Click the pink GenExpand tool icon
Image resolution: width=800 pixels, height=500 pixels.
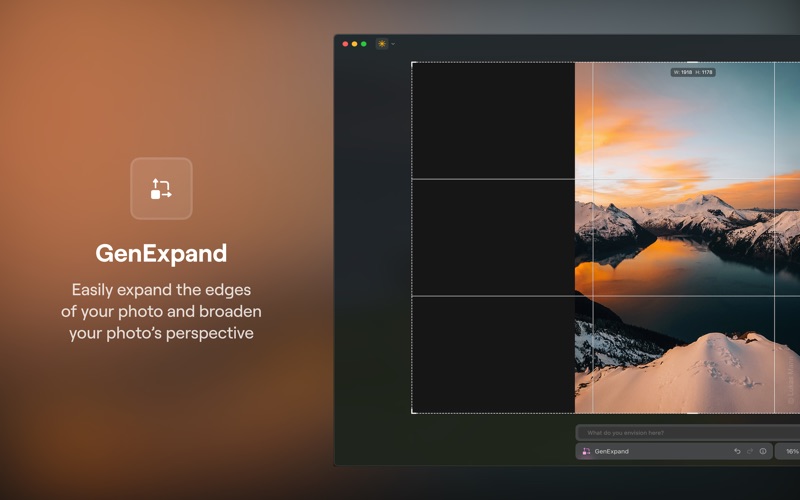586,451
